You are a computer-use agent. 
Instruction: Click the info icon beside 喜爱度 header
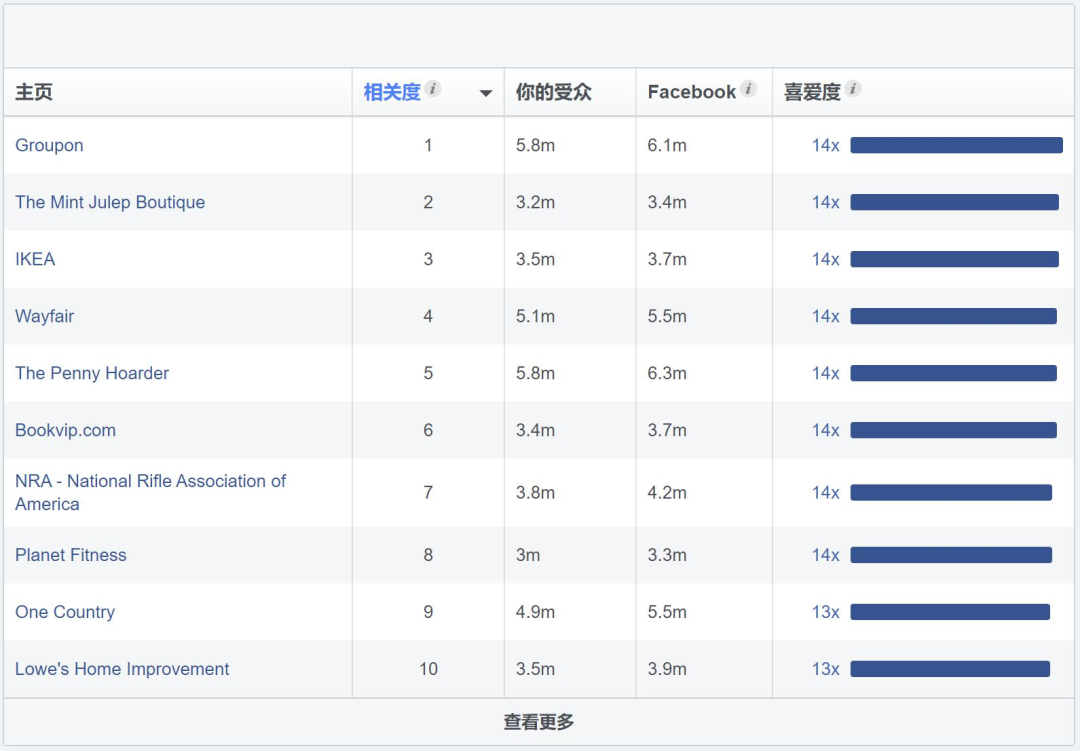click(852, 89)
